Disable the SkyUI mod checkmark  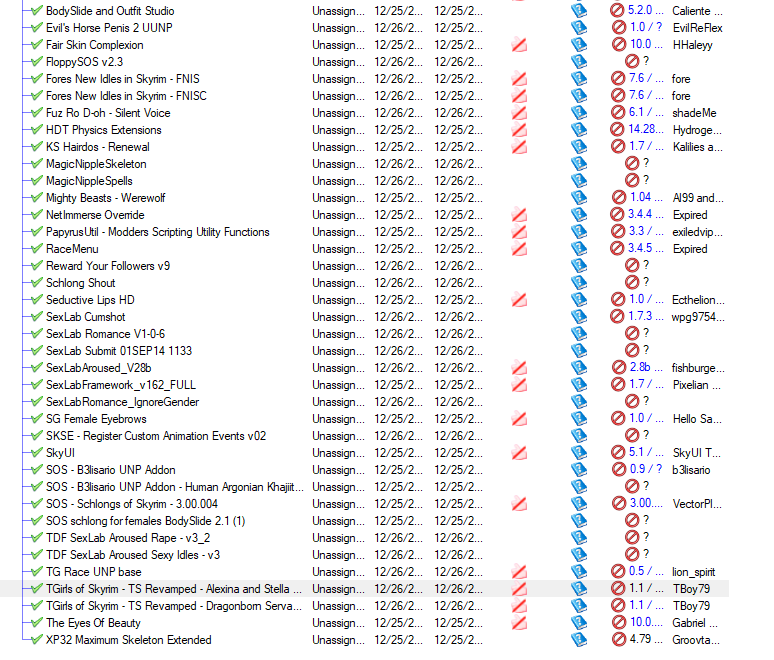(36, 453)
